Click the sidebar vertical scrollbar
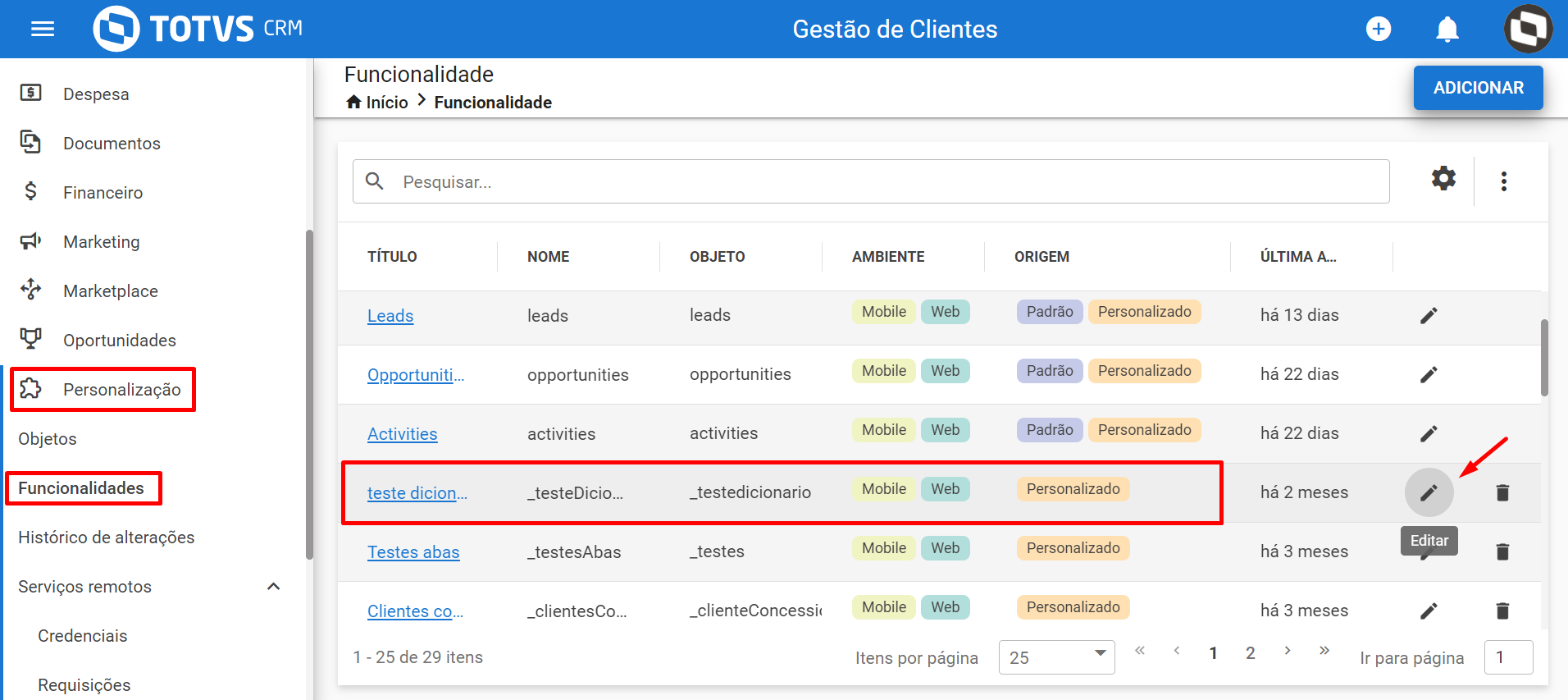This screenshot has height=700, width=1568. (x=309, y=394)
